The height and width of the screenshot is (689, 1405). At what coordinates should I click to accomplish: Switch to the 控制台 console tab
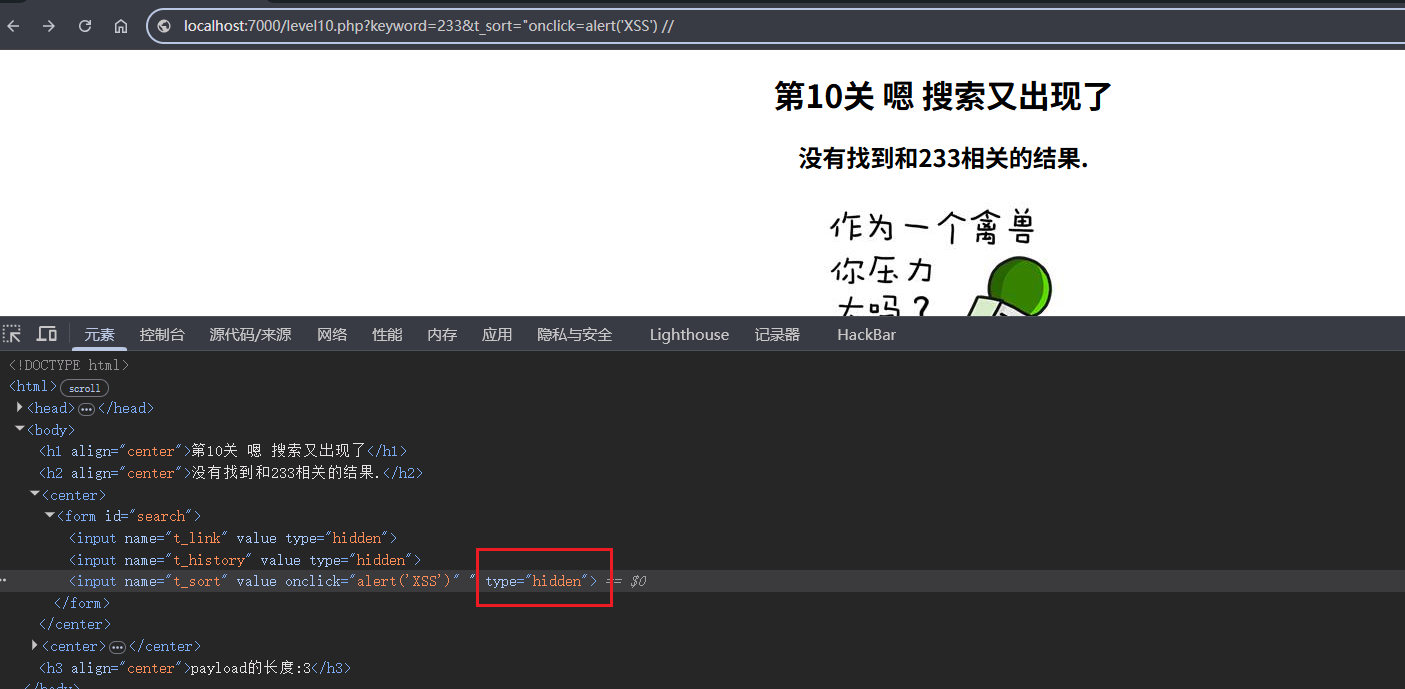[x=162, y=334]
